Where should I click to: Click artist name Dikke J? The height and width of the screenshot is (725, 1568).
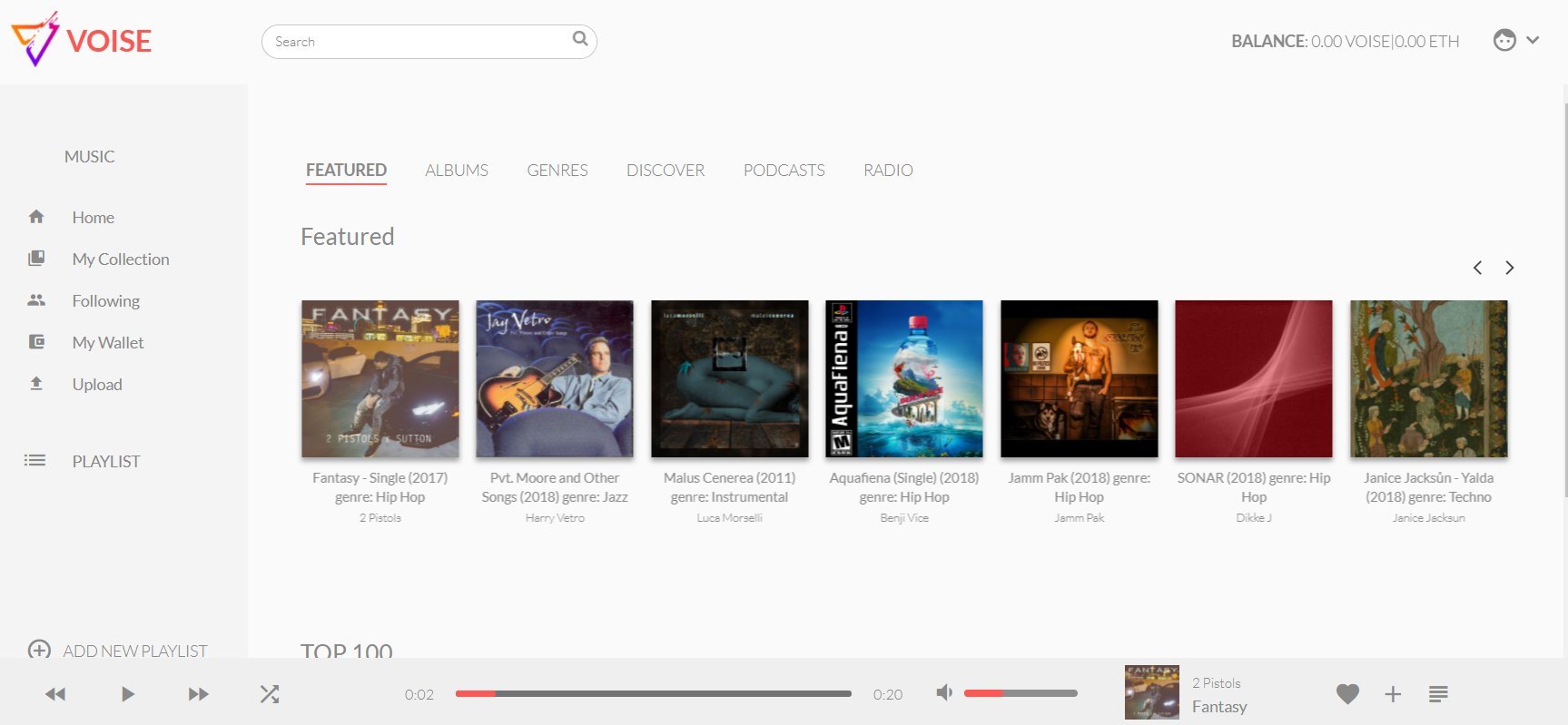[1254, 518]
